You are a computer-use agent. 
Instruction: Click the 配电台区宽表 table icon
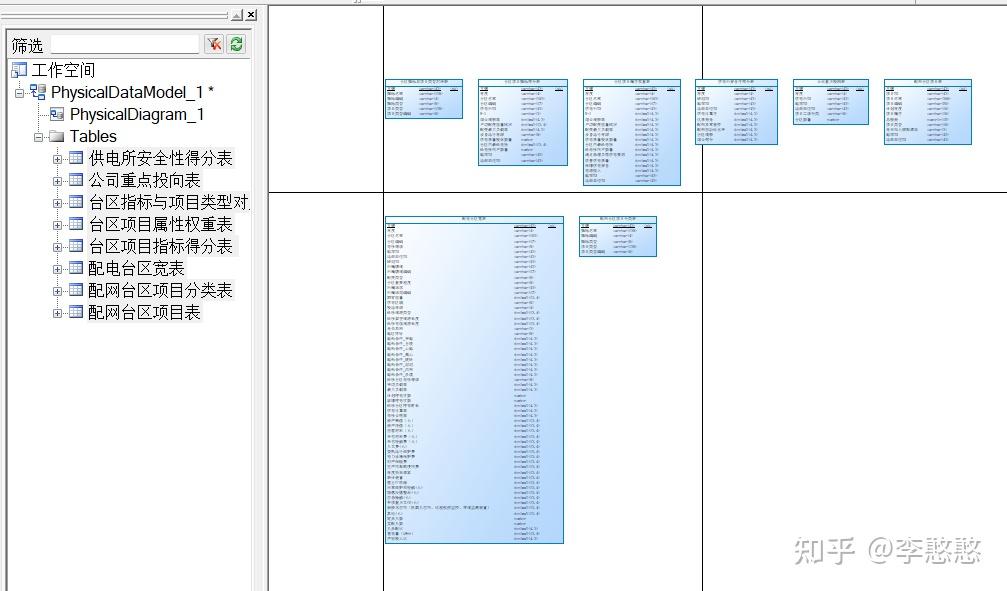[75, 267]
